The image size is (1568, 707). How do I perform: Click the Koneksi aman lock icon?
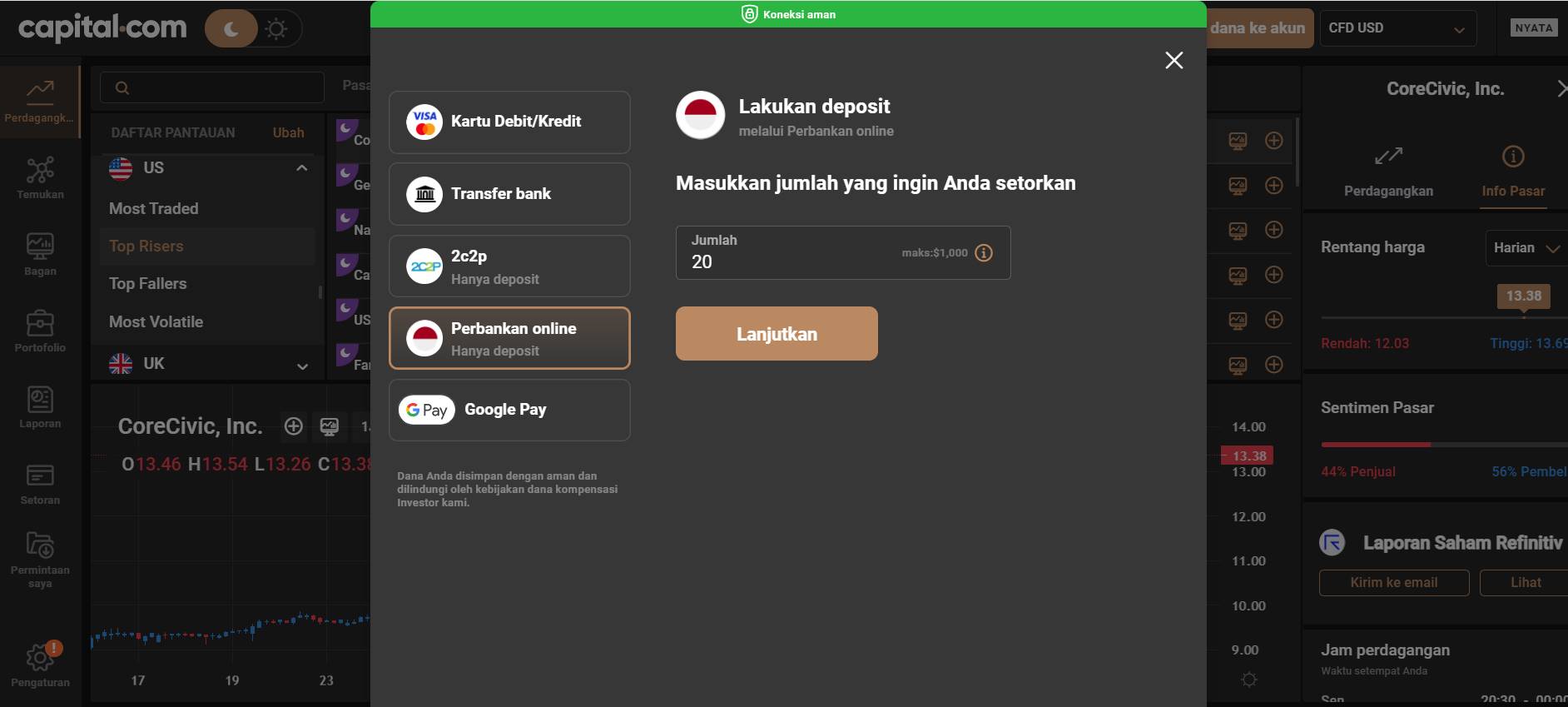pyautogui.click(x=749, y=14)
